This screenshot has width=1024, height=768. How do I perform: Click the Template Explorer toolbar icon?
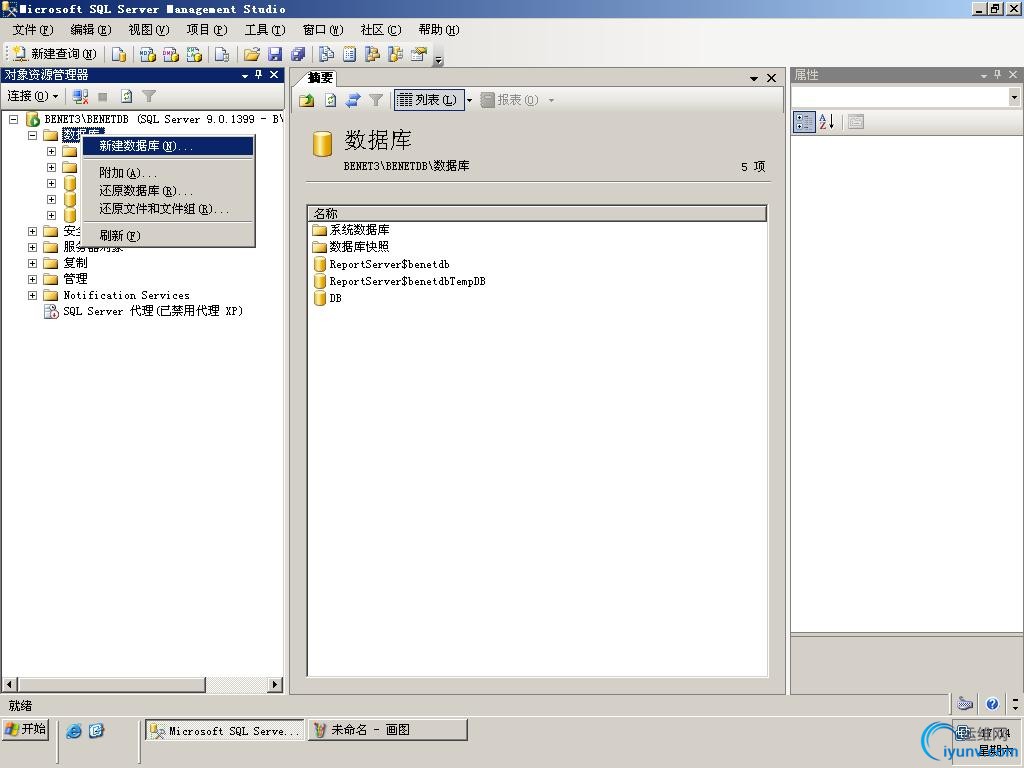pyautogui.click(x=395, y=54)
